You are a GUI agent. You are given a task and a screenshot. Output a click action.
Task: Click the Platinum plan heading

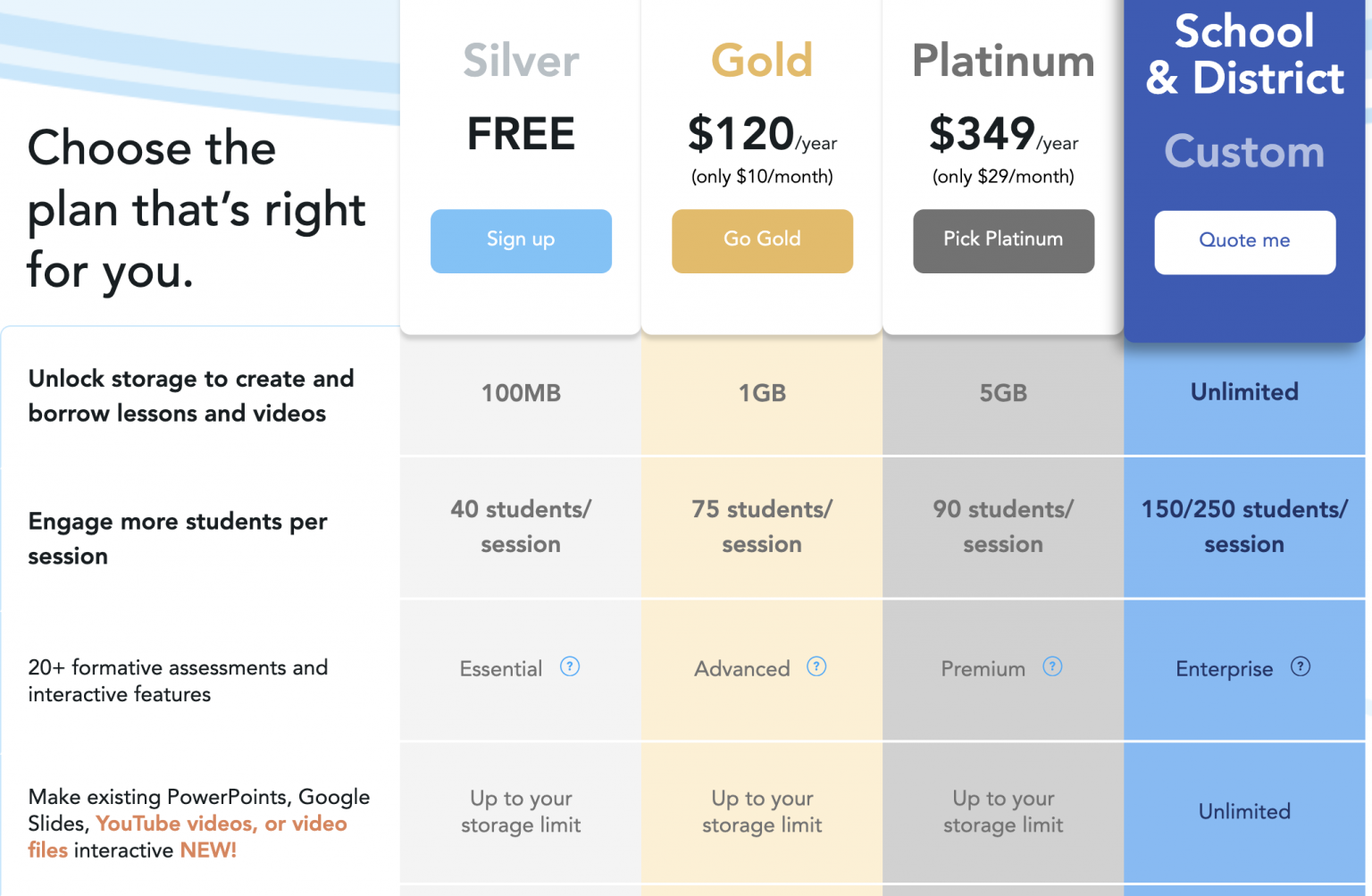(x=1003, y=61)
